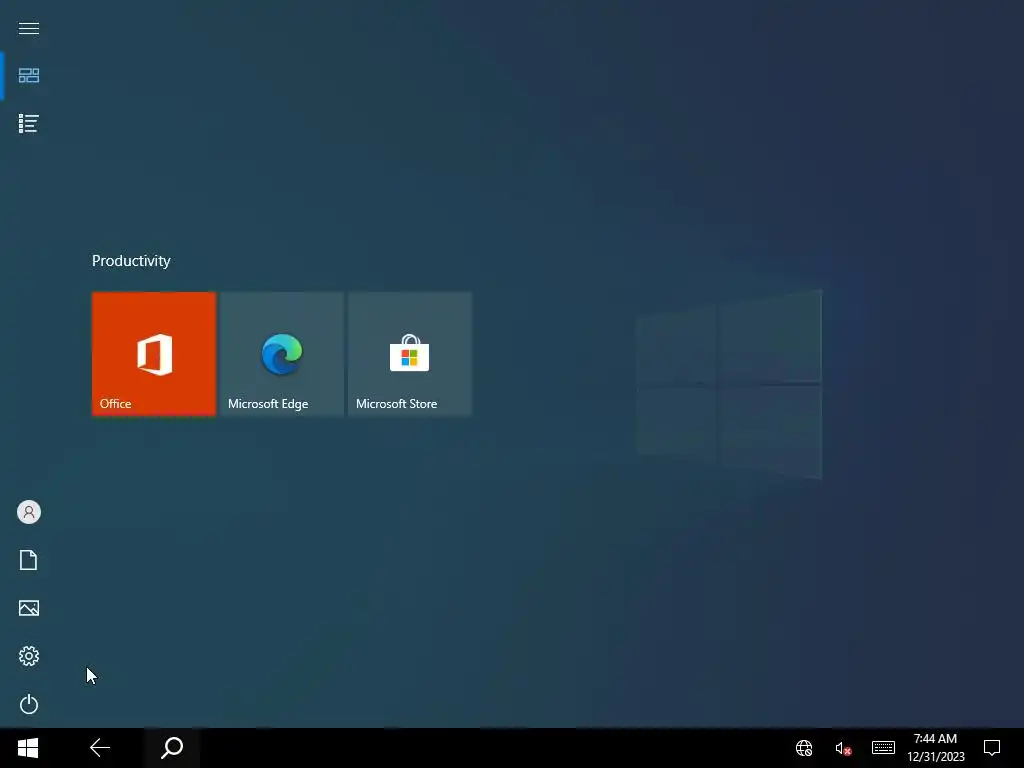Open the clock and calendar flyout
Image resolution: width=1024 pixels, height=768 pixels.
pyautogui.click(x=935, y=748)
